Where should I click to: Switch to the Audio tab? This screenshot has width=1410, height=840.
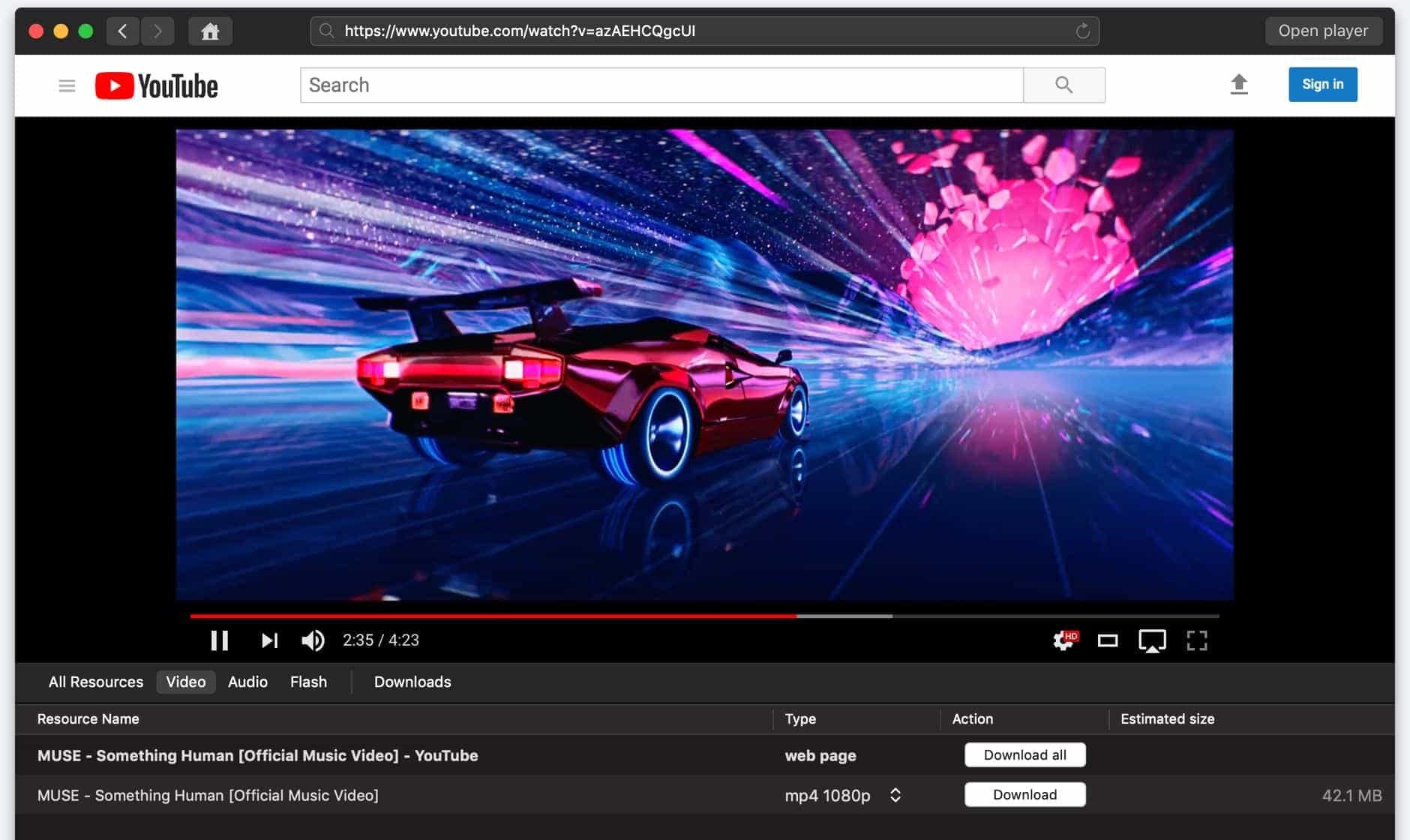coord(247,682)
